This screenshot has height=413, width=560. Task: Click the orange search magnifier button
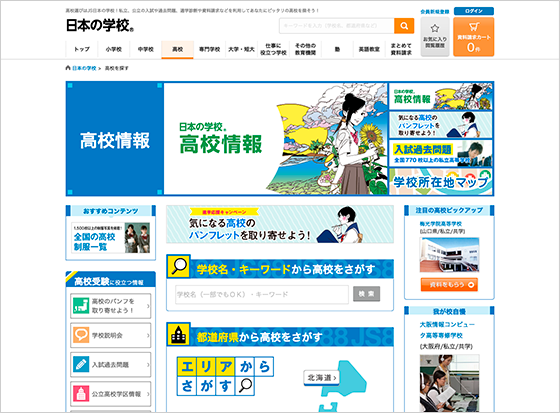pyautogui.click(x=404, y=26)
